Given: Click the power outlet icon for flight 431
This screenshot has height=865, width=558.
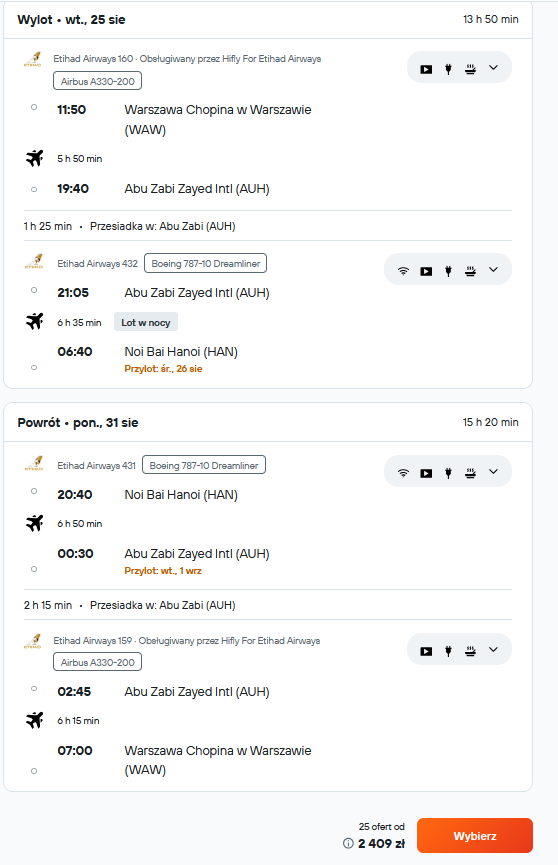Looking at the screenshot, I should click(x=448, y=473).
